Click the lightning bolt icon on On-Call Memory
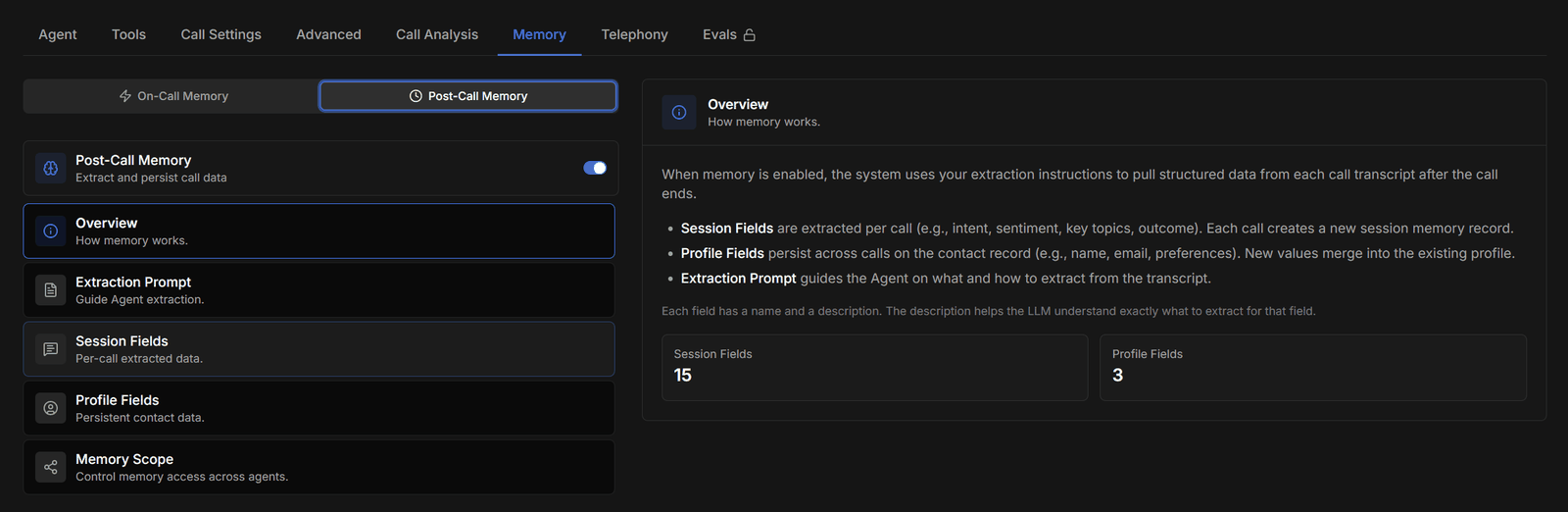This screenshot has width=1568, height=512. pos(125,96)
